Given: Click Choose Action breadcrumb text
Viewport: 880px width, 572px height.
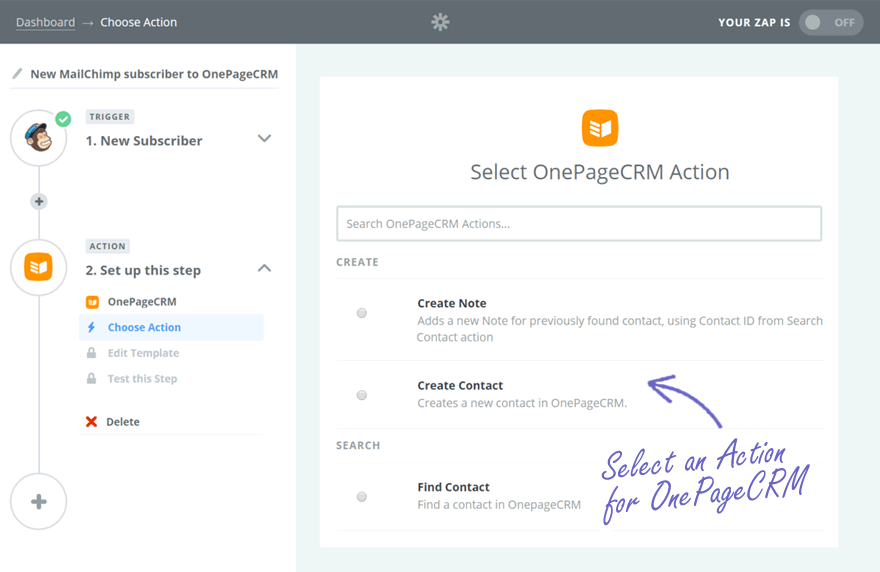Looking at the screenshot, I should (x=139, y=22).
